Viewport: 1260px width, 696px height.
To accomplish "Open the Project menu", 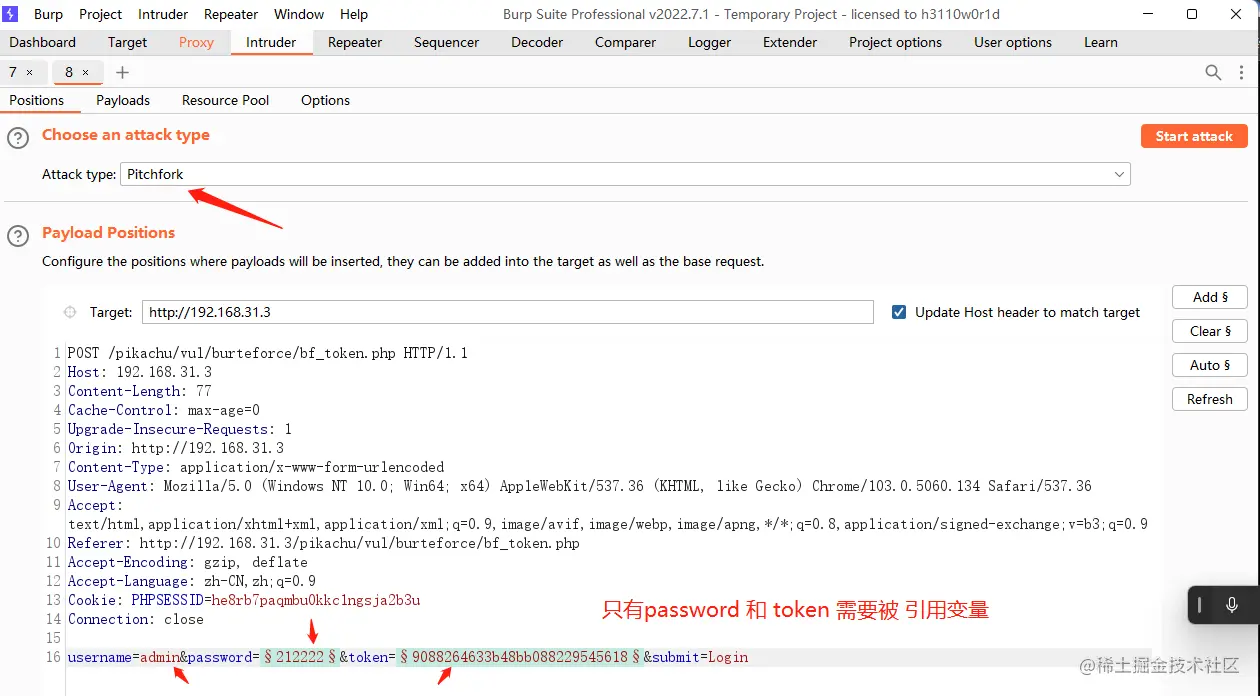I will pyautogui.click(x=100, y=14).
